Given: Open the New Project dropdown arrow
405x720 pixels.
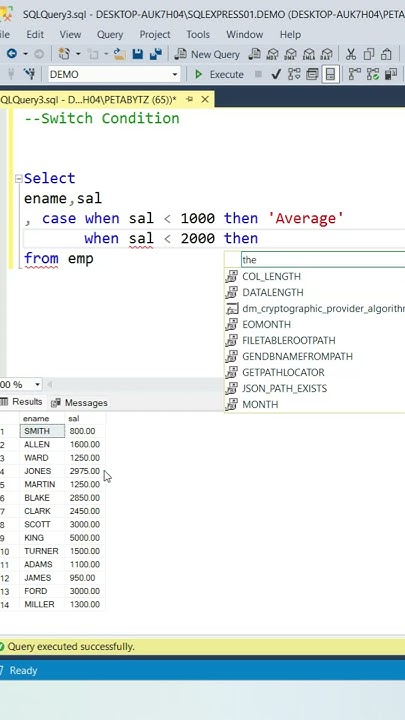Looking at the screenshot, I should pos(78,54).
